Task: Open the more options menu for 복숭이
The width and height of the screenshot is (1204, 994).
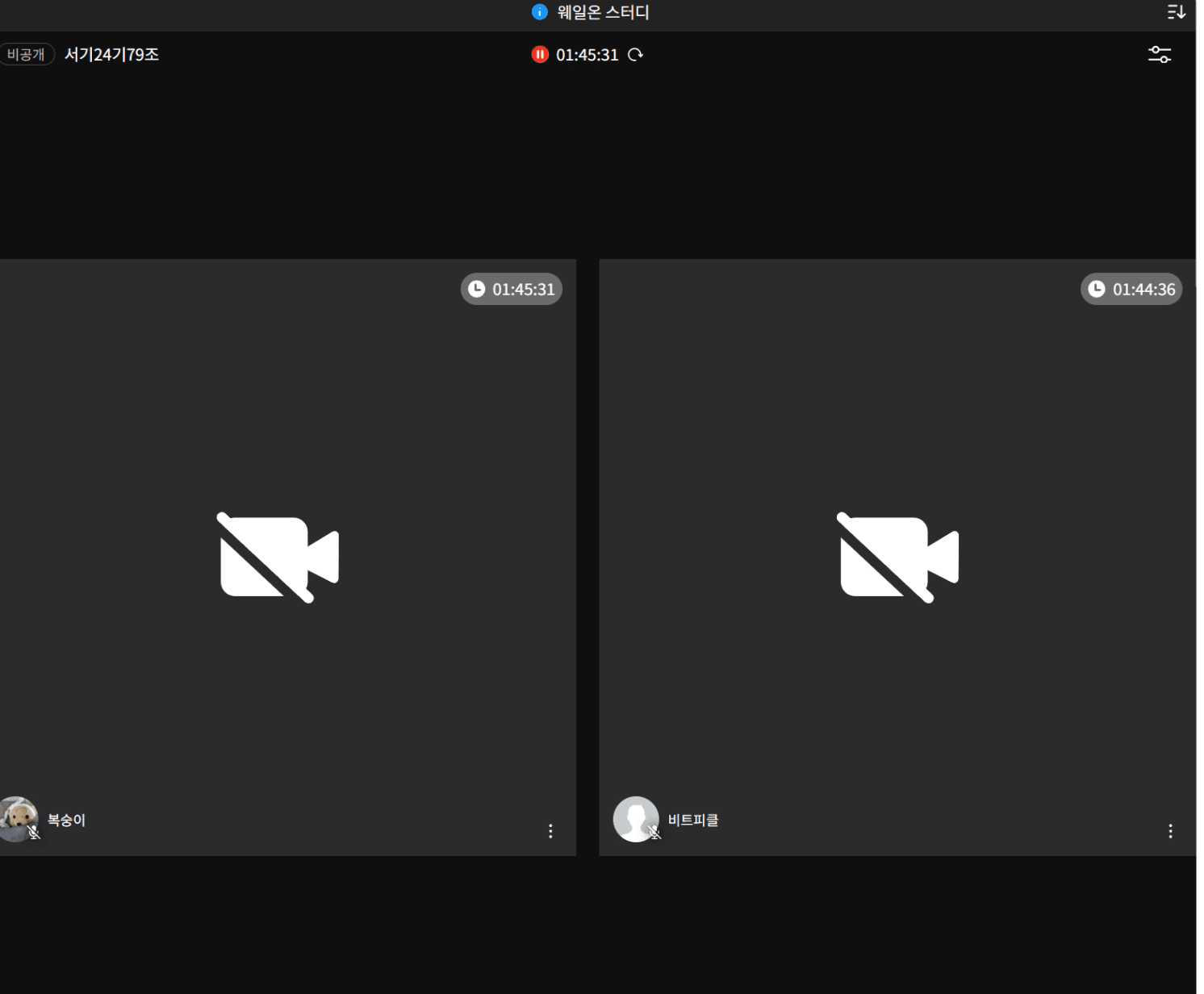Action: tap(550, 831)
